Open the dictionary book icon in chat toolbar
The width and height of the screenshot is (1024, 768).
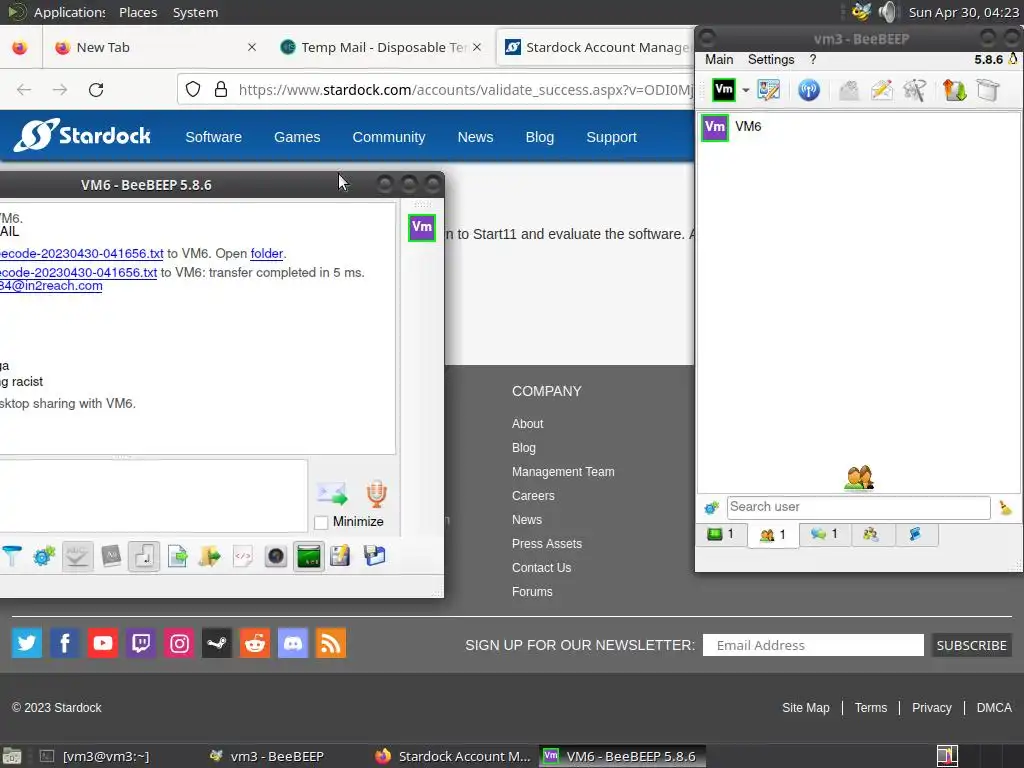[111, 556]
